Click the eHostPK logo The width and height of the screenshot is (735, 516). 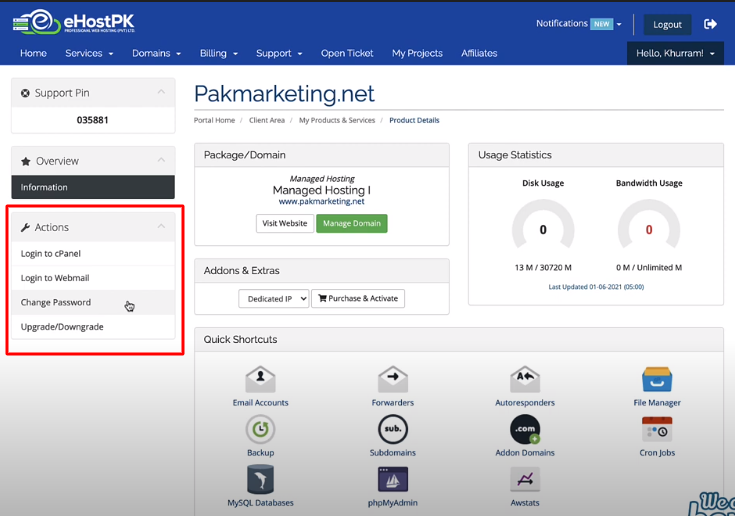tap(74, 22)
